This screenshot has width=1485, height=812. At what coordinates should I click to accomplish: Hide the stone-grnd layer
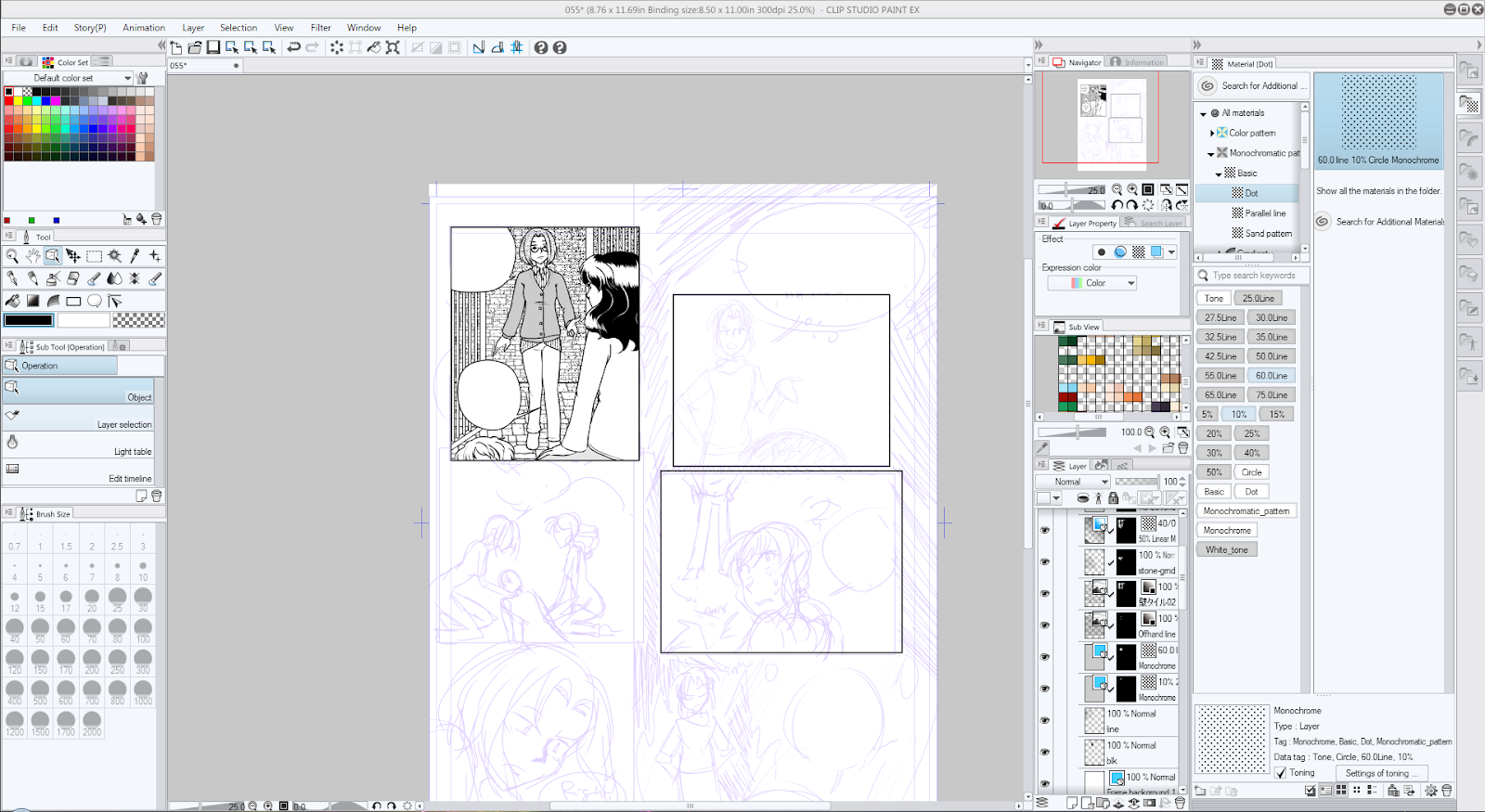[x=1045, y=562]
